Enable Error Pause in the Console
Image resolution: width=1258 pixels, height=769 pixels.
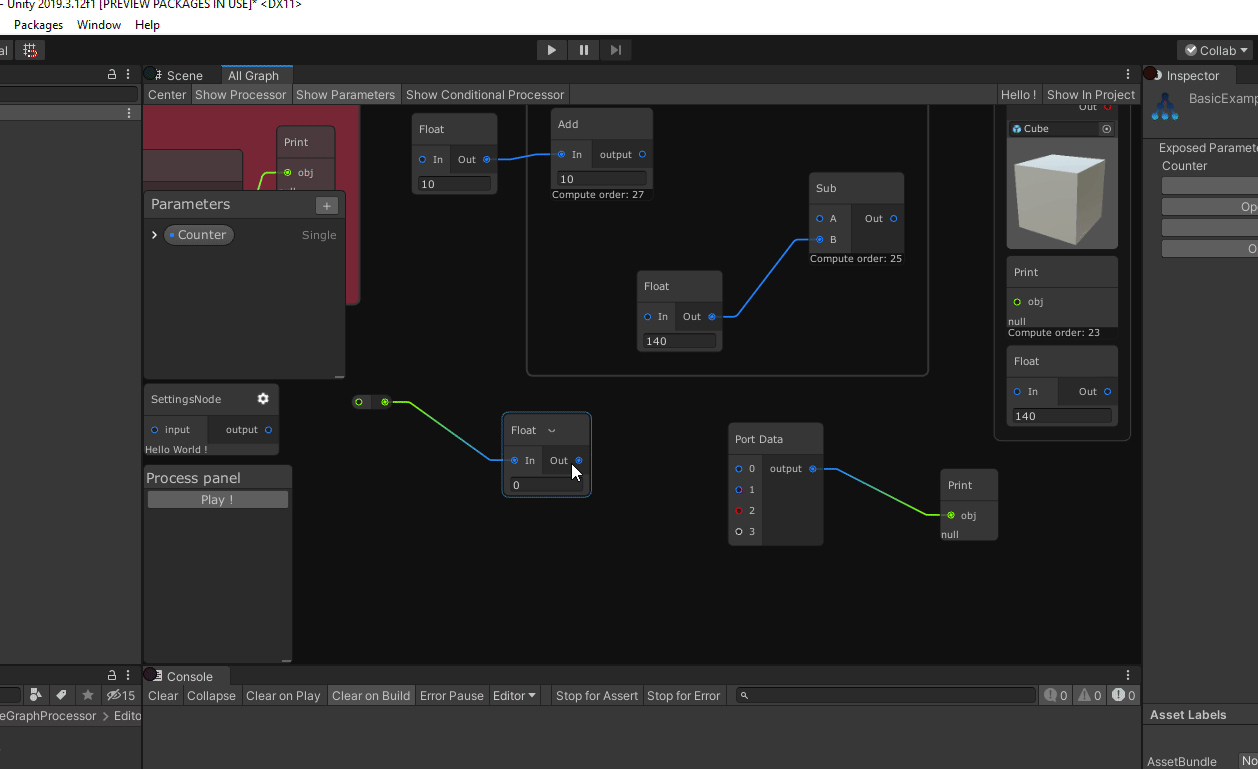[x=451, y=695]
